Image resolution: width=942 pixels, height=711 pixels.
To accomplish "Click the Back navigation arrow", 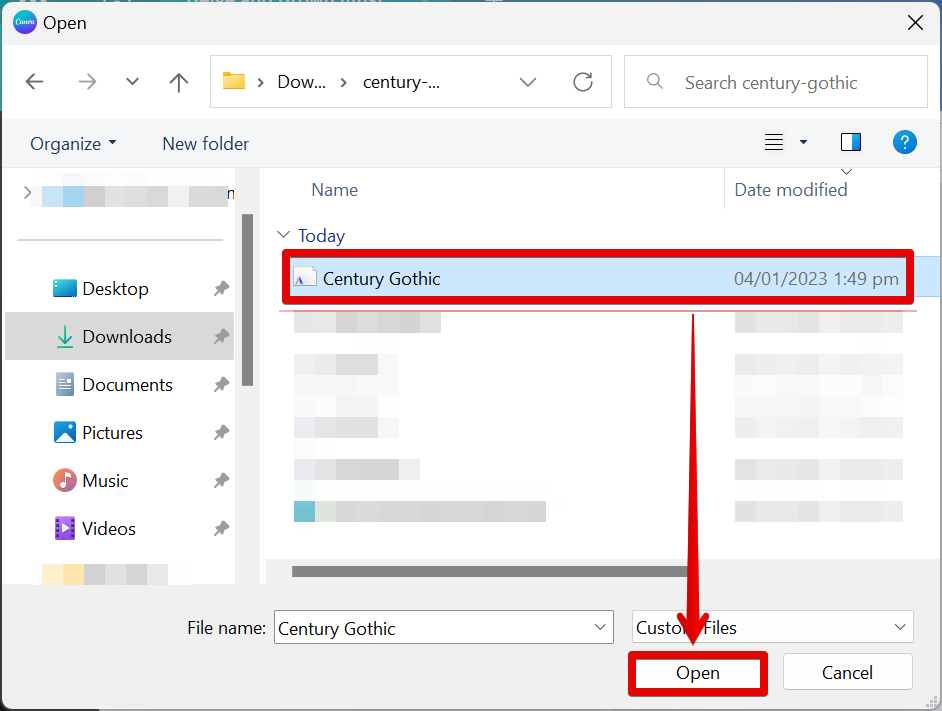I will pyautogui.click(x=34, y=82).
